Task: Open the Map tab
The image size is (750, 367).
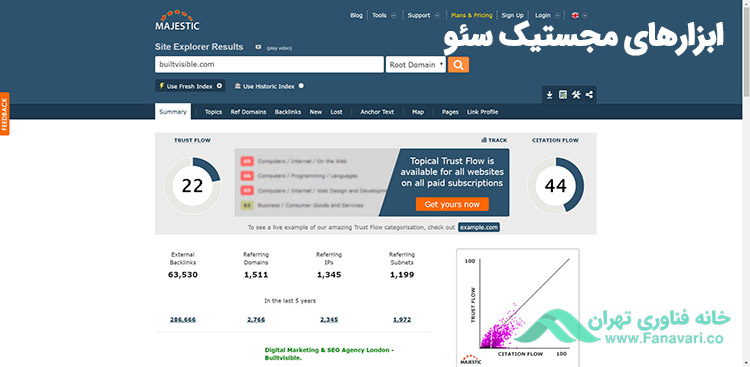Action: coord(418,112)
